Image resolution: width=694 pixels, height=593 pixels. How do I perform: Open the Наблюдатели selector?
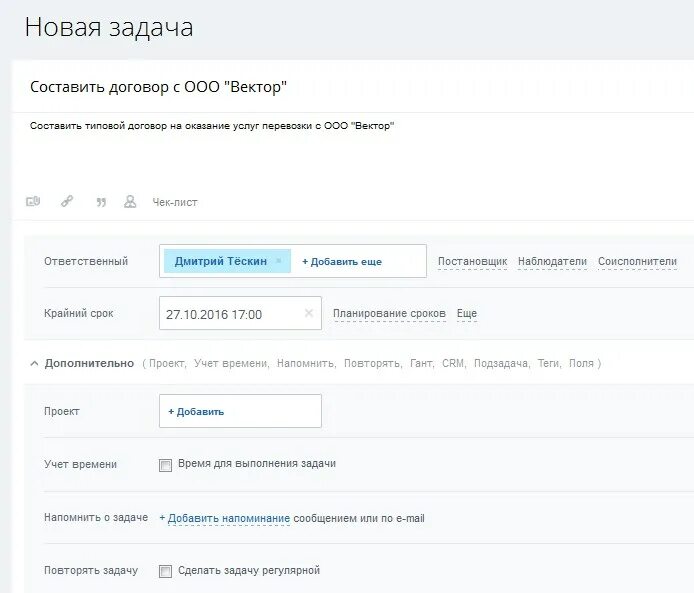[x=552, y=262]
